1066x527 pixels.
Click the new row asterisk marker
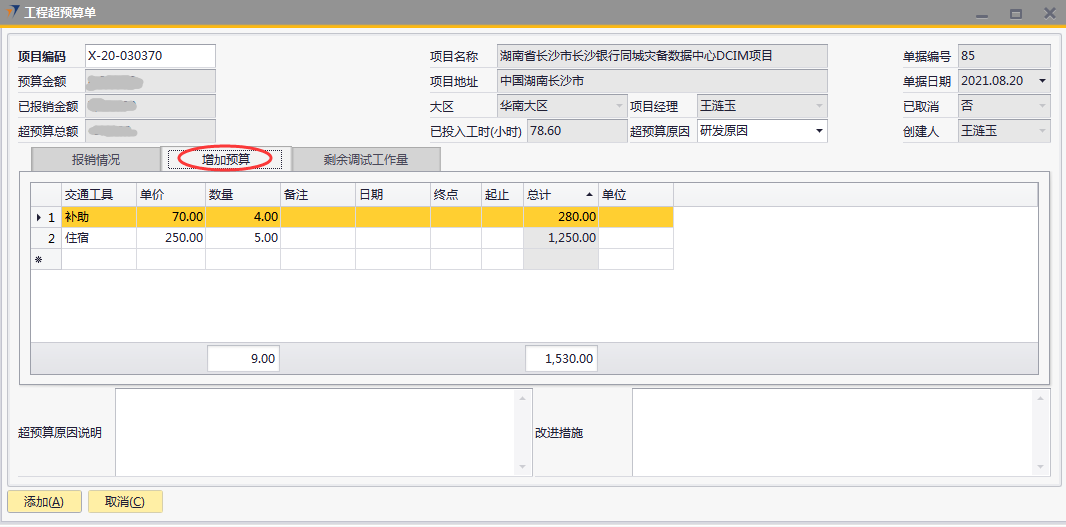[x=39, y=259]
